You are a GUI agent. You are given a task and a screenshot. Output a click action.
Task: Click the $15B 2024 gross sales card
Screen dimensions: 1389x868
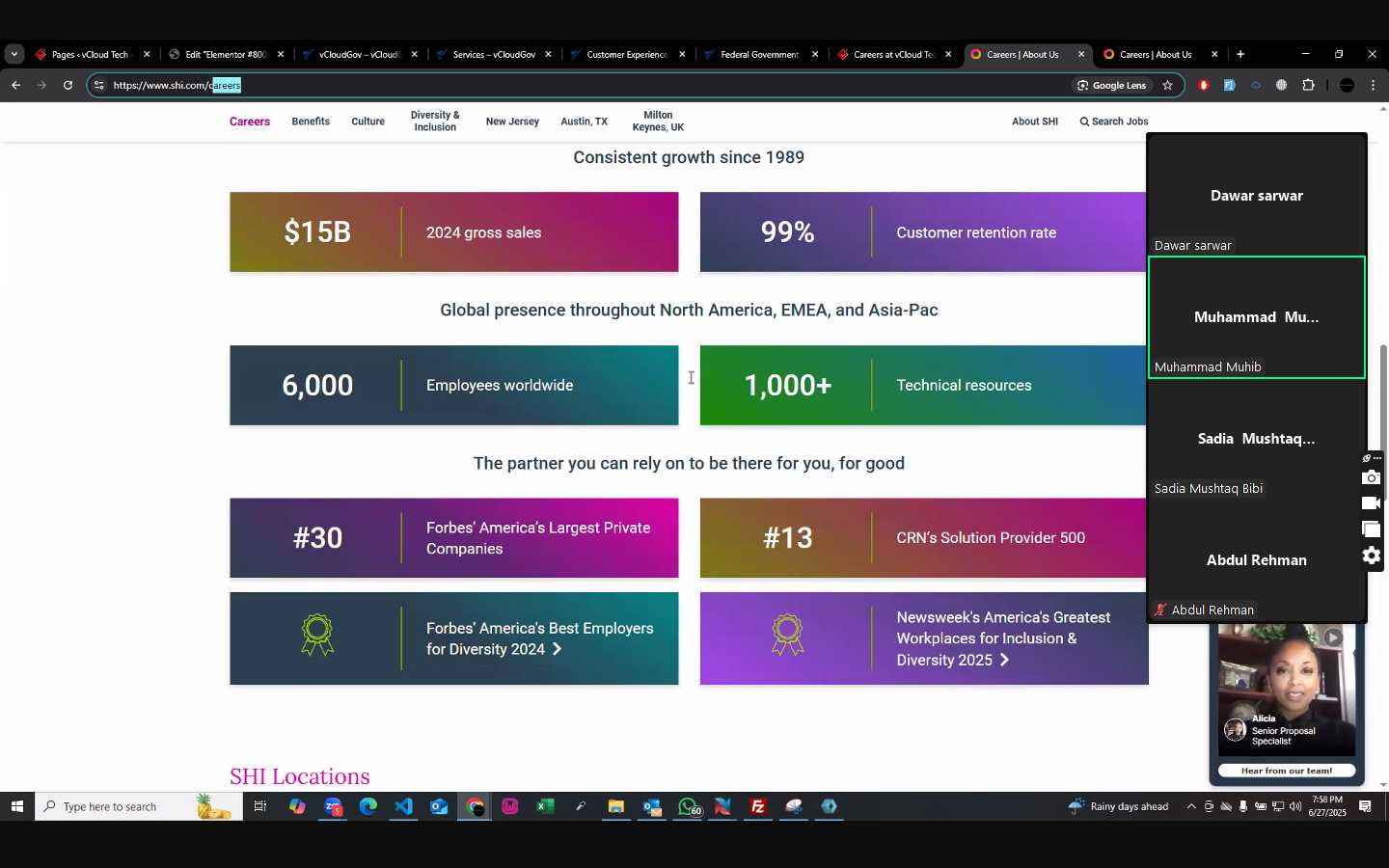coord(453,232)
